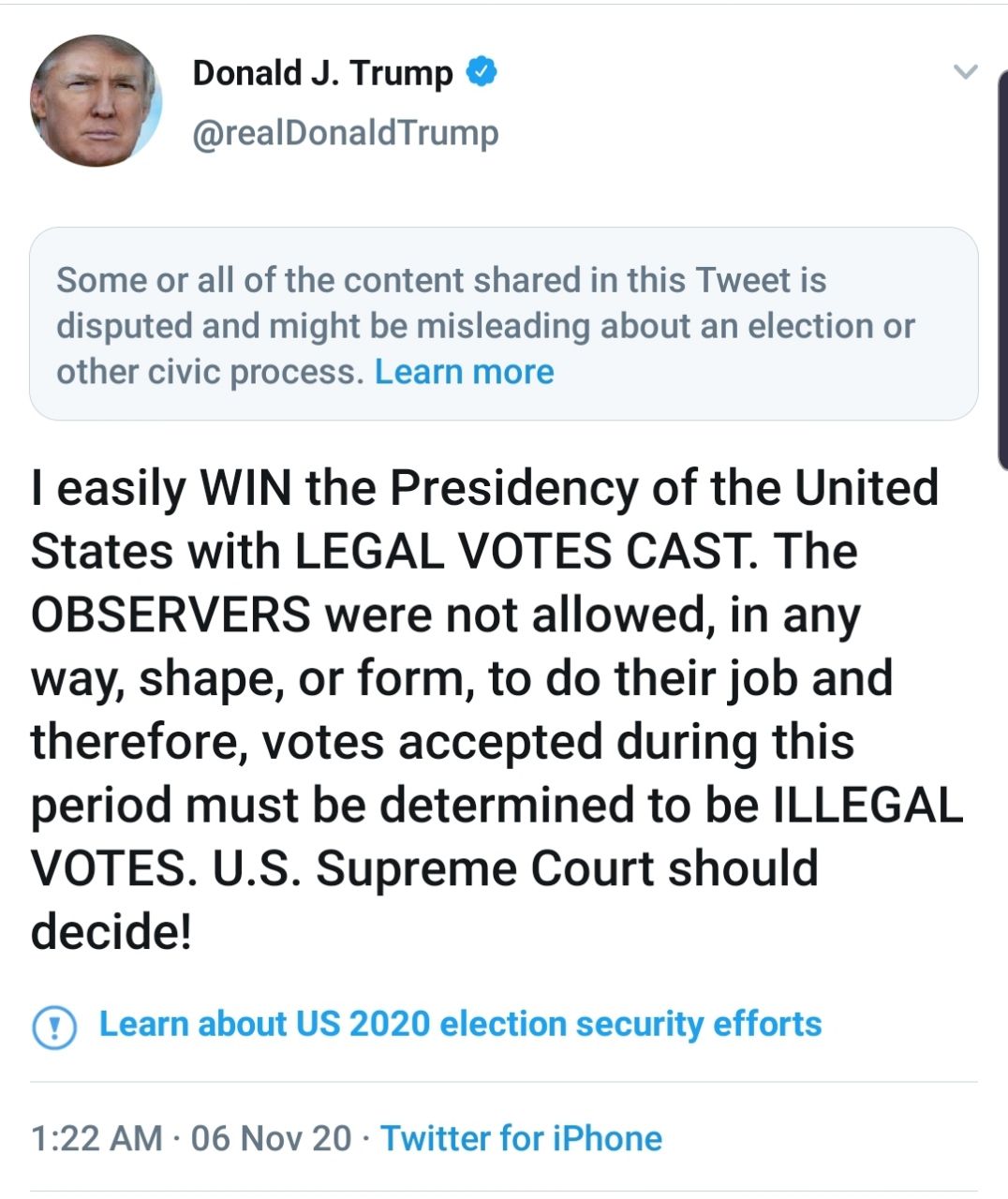Click the word OBSERVERS in the tweet
This screenshot has width=1008, height=1199.
170,614
